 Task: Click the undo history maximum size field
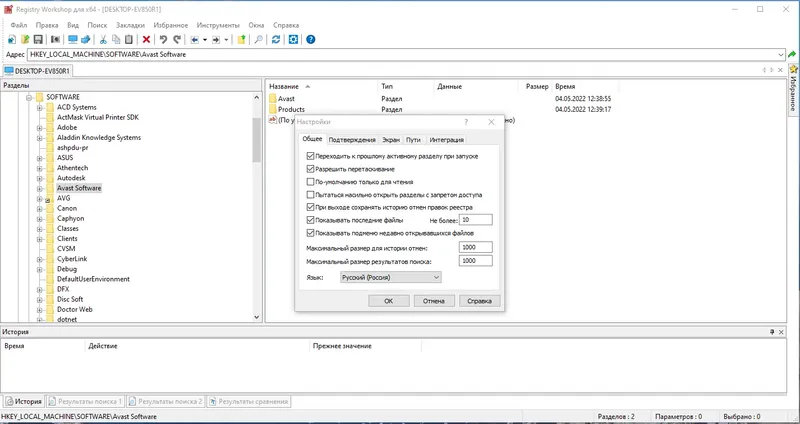point(476,247)
